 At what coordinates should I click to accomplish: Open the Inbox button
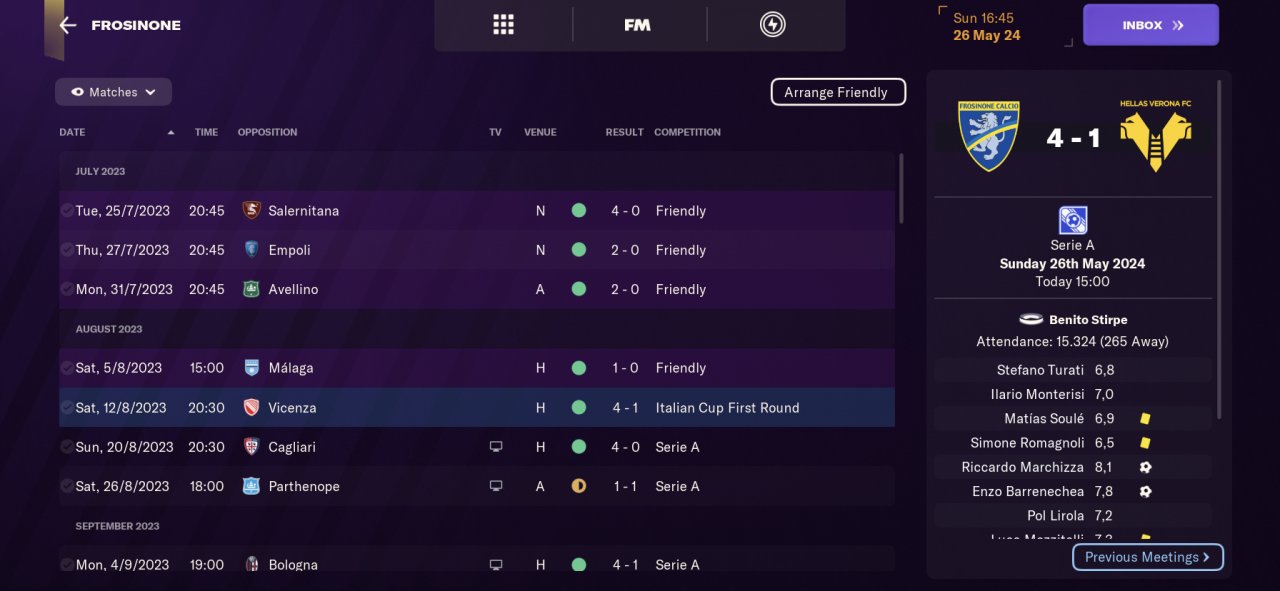coord(1150,25)
